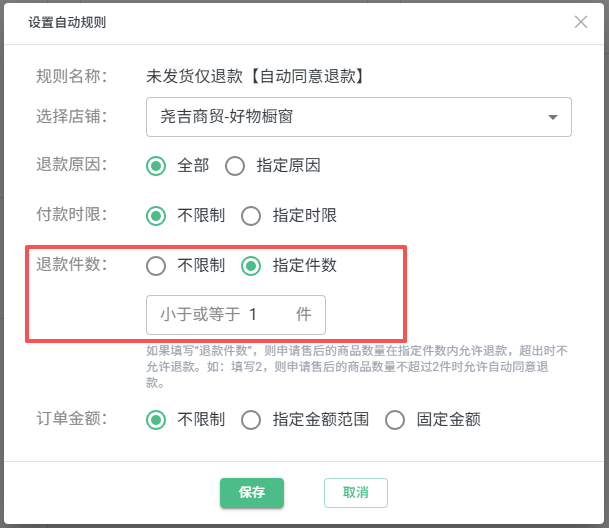The width and height of the screenshot is (609, 528).
Task: Select 不限制 for 退款件数
Action: coord(156,266)
